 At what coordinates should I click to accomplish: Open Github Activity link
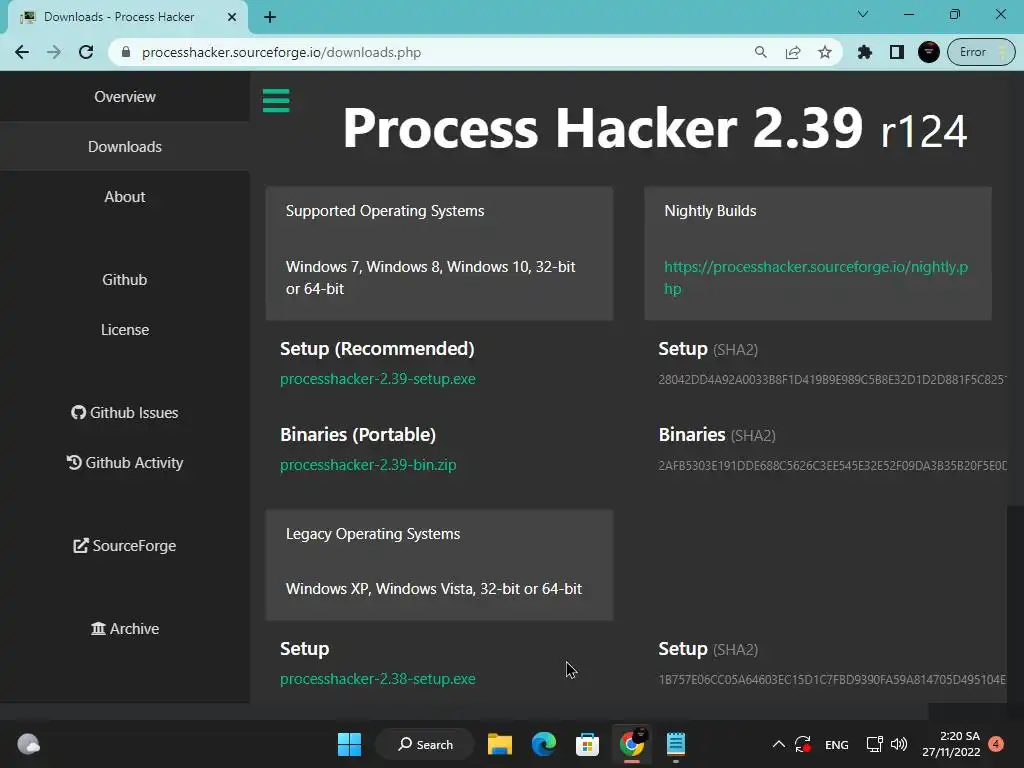click(125, 463)
